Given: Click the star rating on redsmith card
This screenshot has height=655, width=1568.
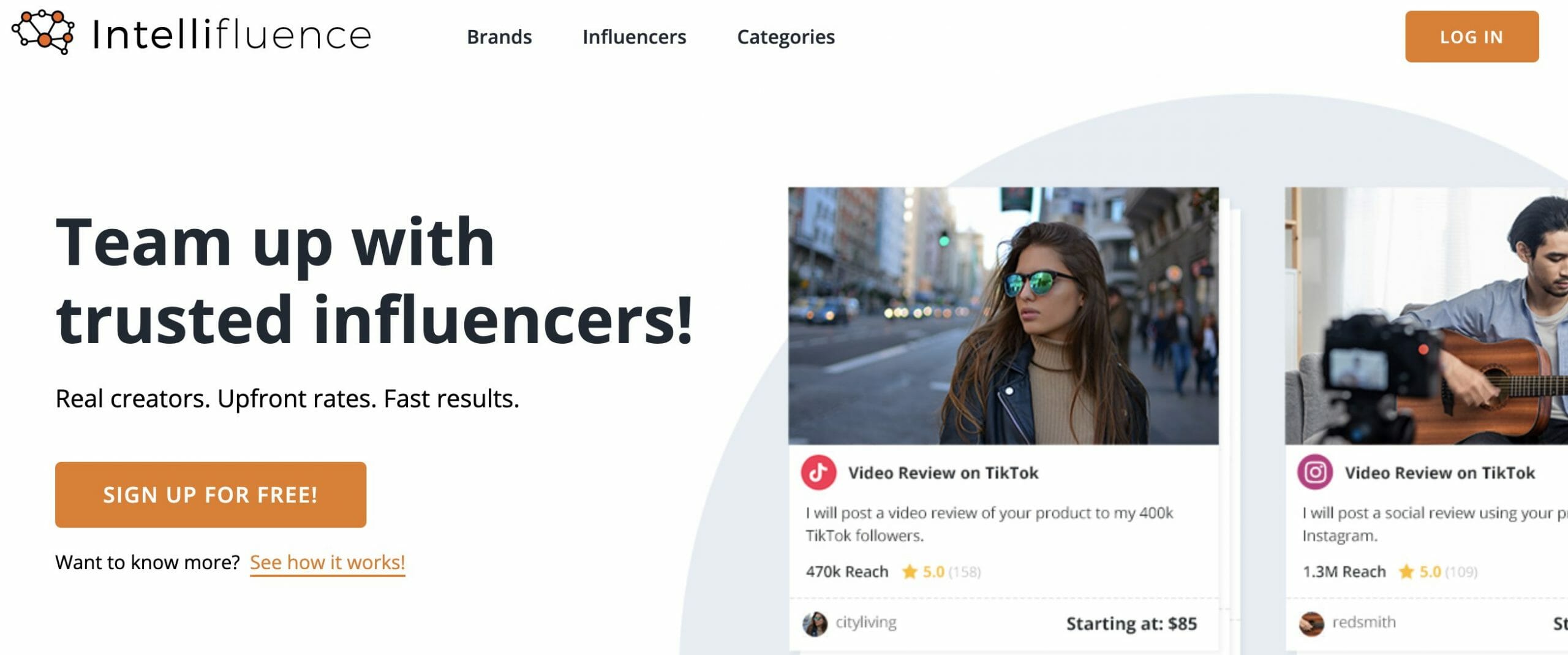Looking at the screenshot, I should [1438, 572].
